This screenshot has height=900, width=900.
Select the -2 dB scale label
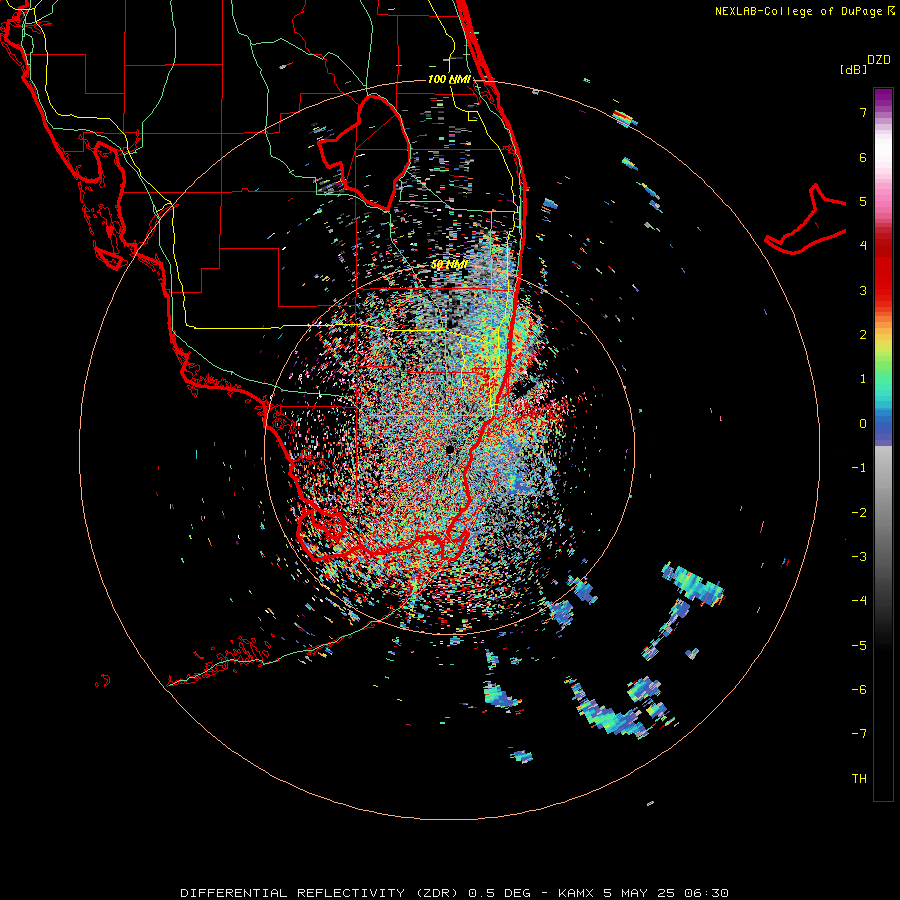click(x=859, y=512)
